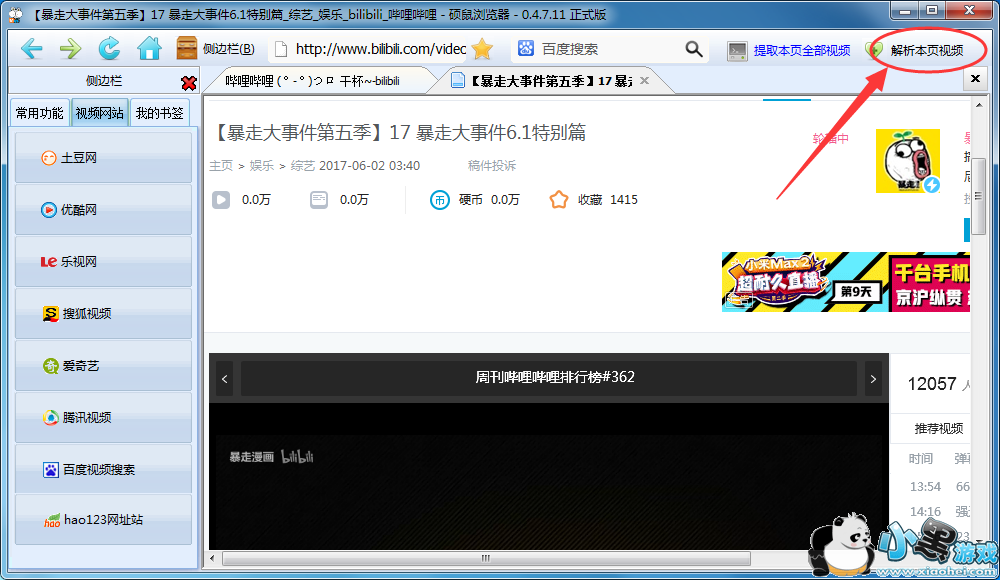Screen dimensions: 1000x580
Task: Toggle 侧边栏(B) sidebar button in the toolbar
Action: pyautogui.click(x=216, y=48)
